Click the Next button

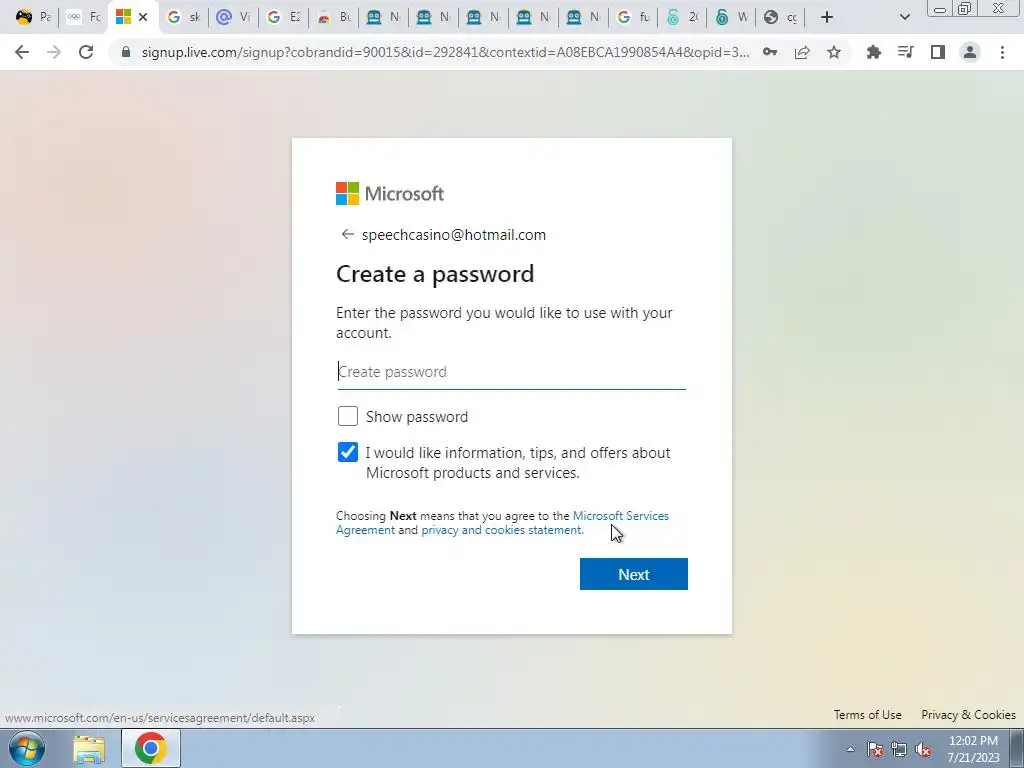633,574
